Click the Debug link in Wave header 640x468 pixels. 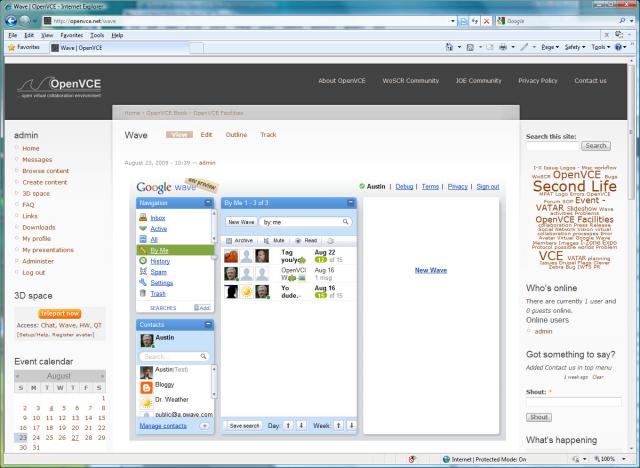tap(404, 186)
